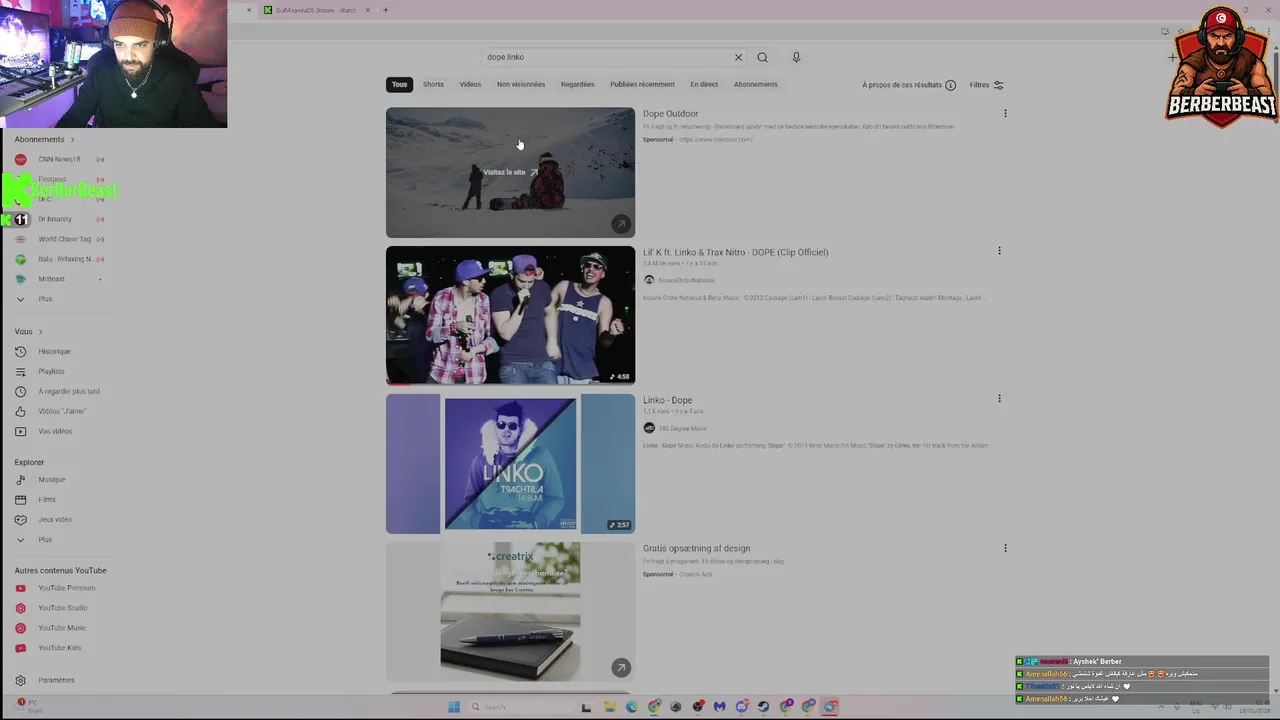
Task: Clear the search box with the X icon
Action: (x=738, y=57)
